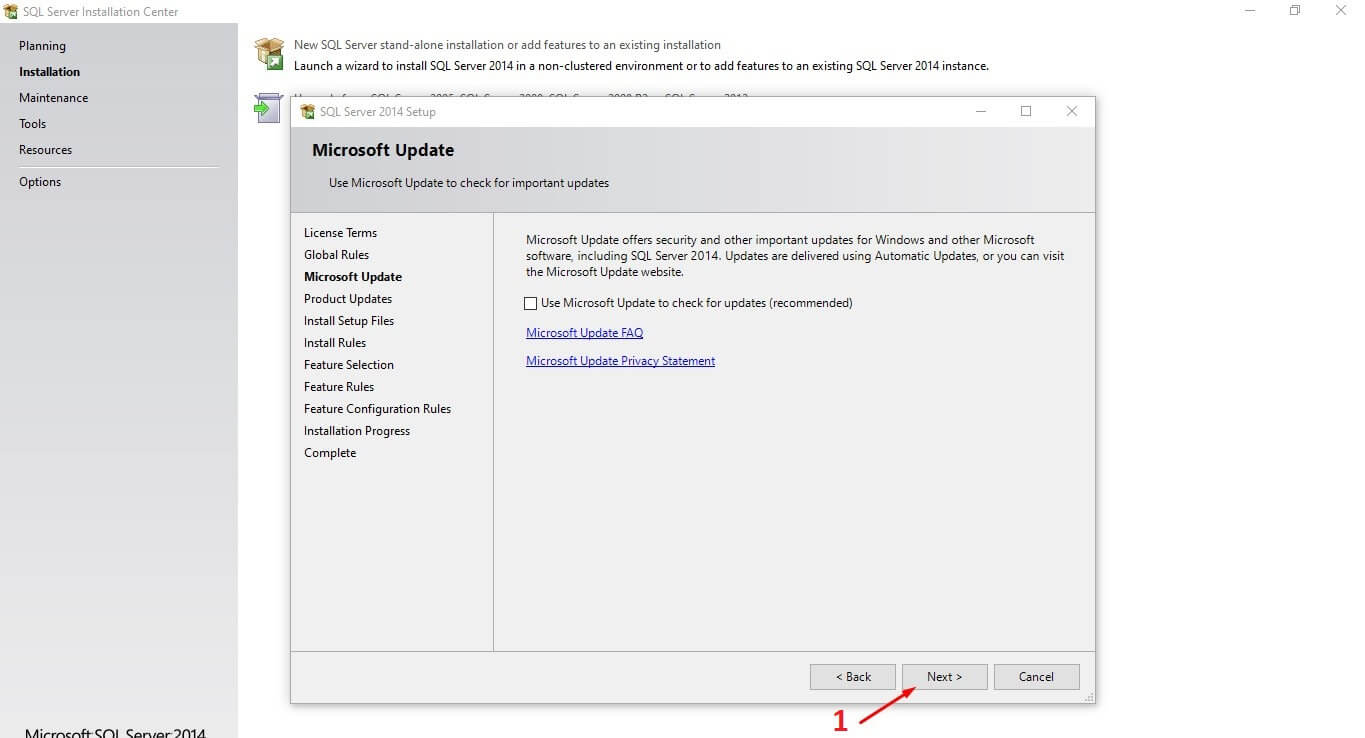Image resolution: width=1365 pixels, height=738 pixels.
Task: Select Installation in the left sidebar
Action: point(49,72)
